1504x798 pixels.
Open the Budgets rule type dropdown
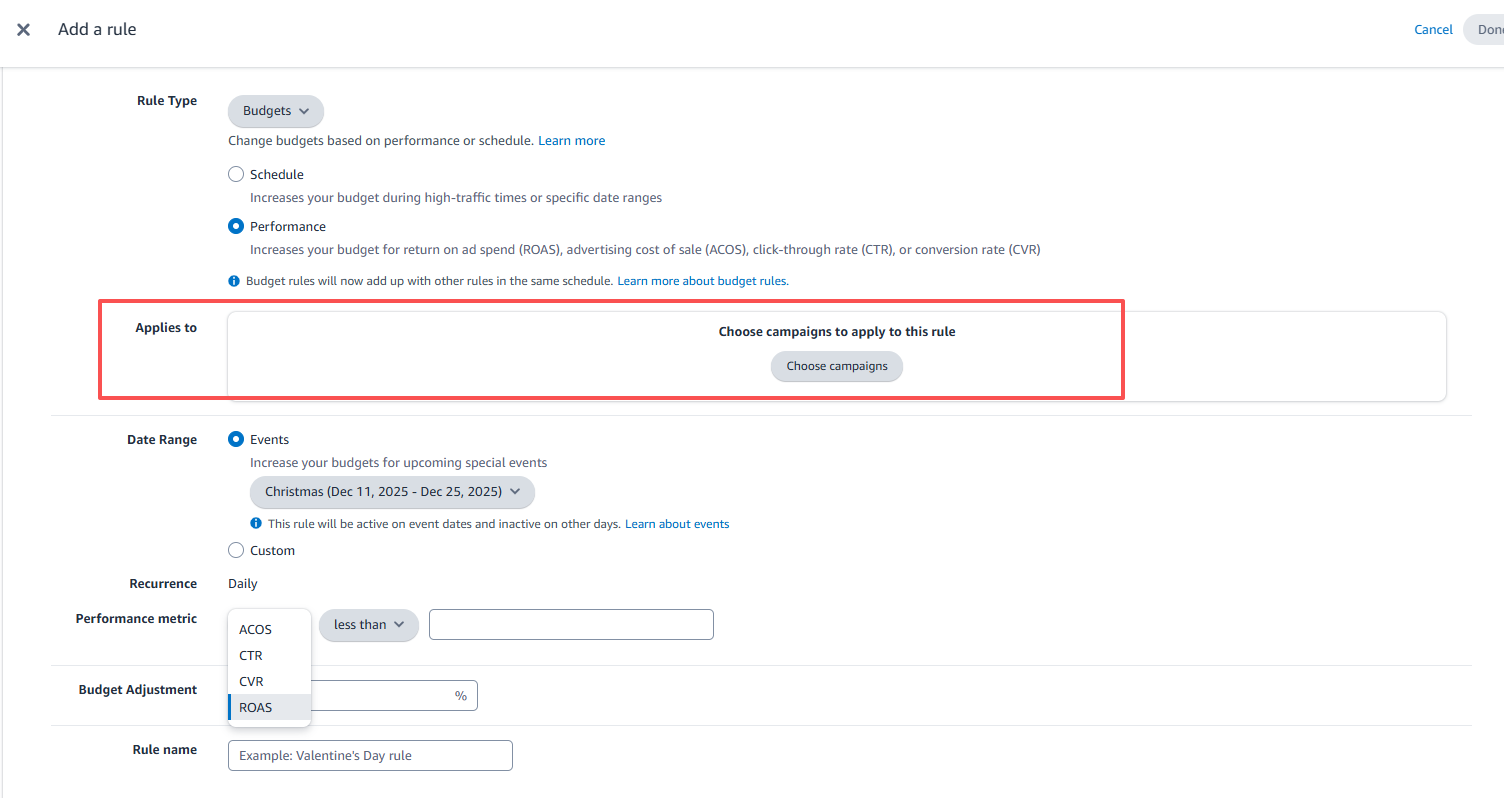(276, 111)
